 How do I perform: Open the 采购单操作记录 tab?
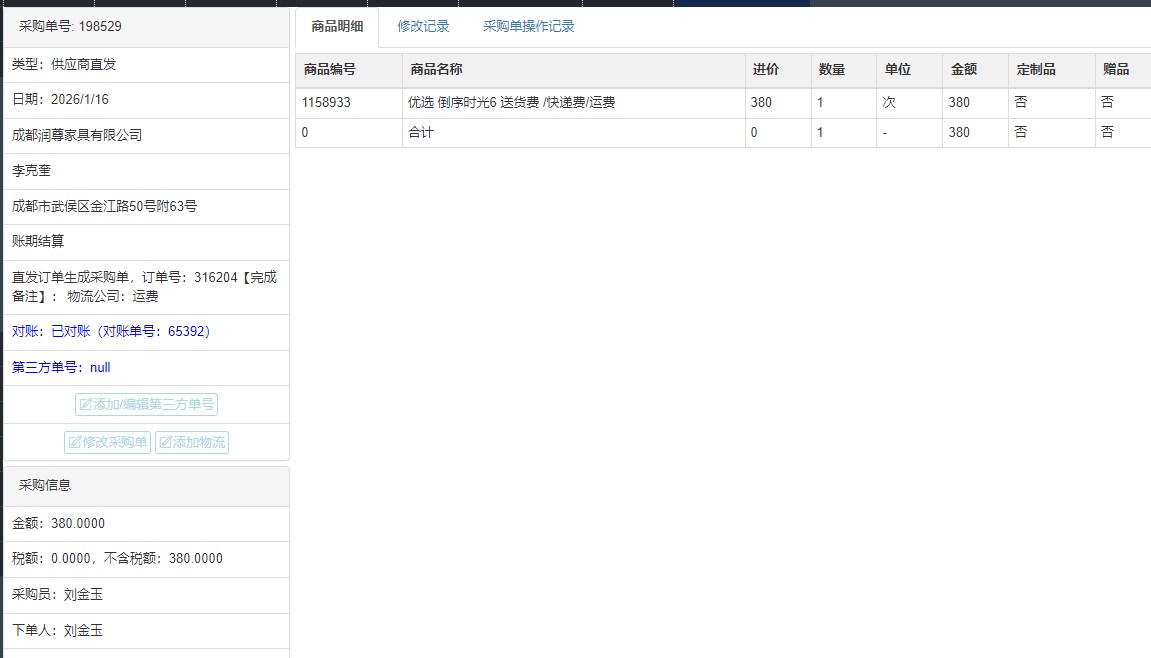click(x=528, y=27)
